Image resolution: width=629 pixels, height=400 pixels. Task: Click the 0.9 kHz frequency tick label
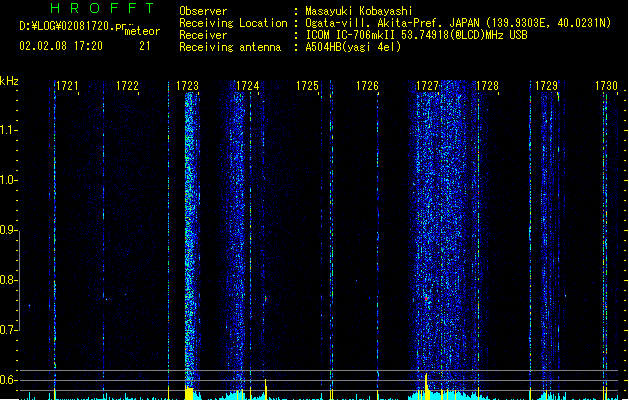point(8,230)
